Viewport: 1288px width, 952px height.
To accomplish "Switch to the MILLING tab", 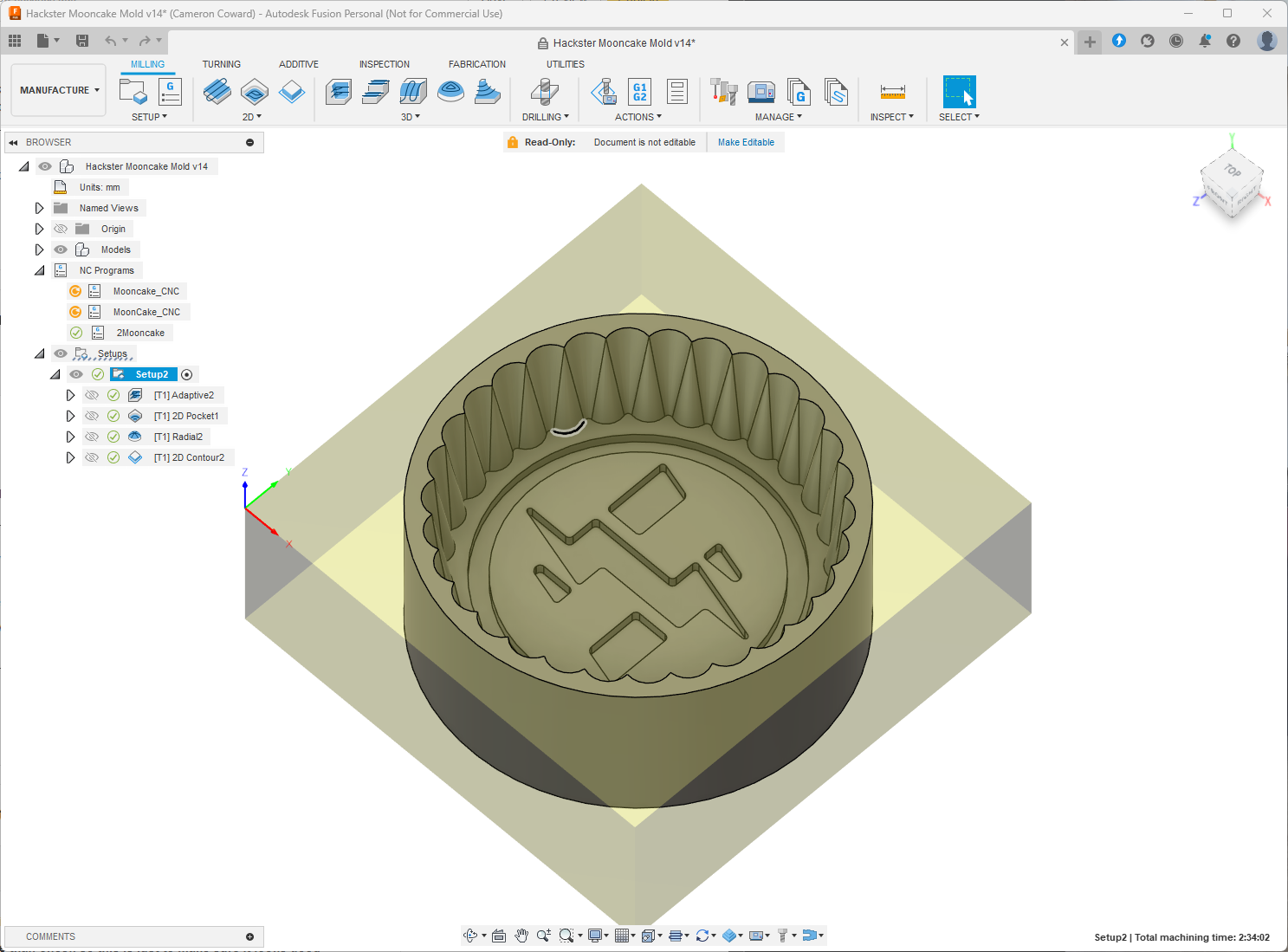I will tap(147, 64).
